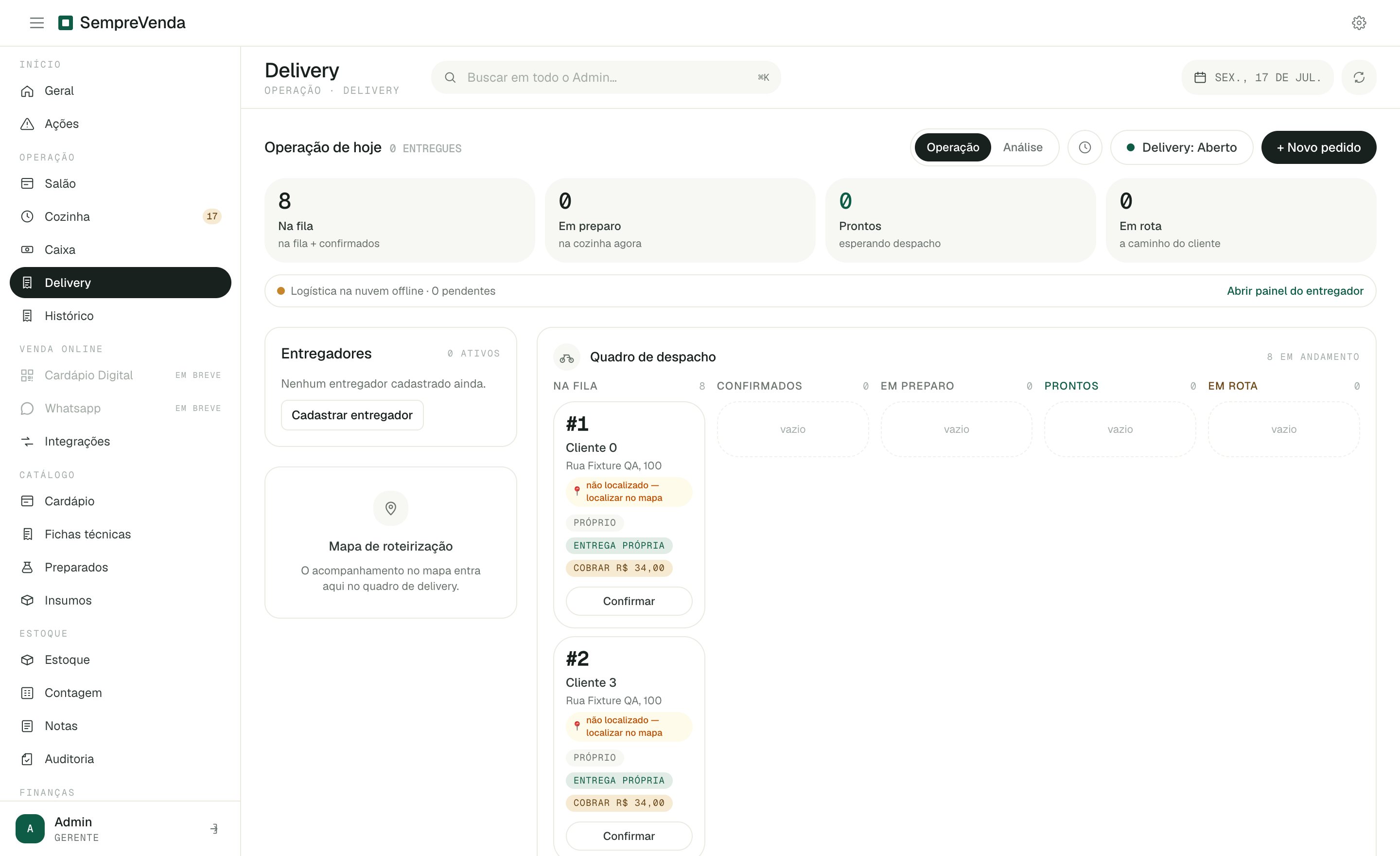The height and width of the screenshot is (856, 1400).
Task: Click the logout icon next to Admin
Action: pos(214,829)
